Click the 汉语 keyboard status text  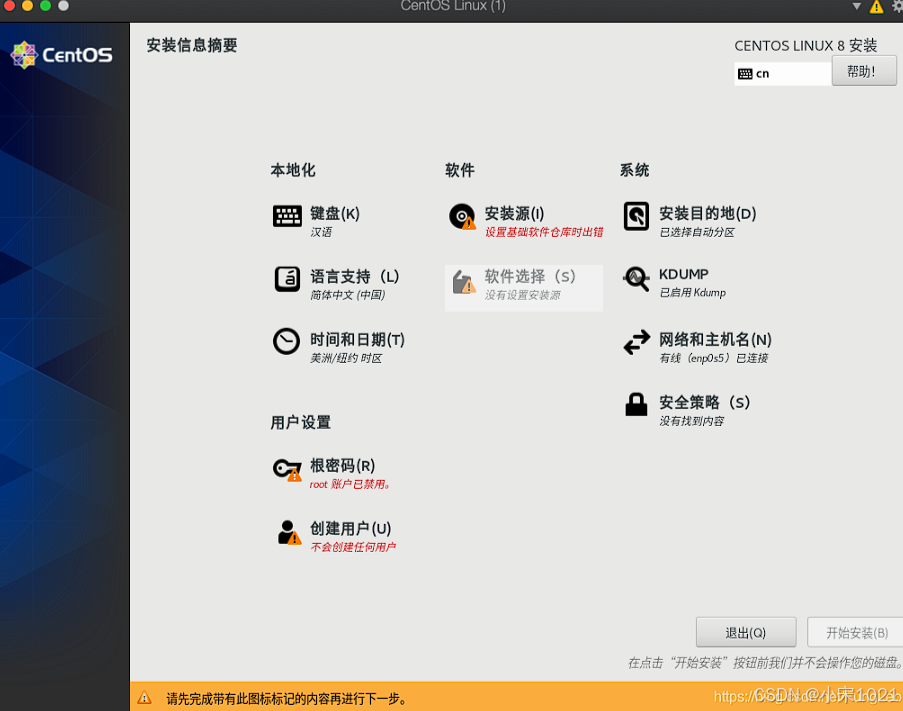(x=321, y=232)
